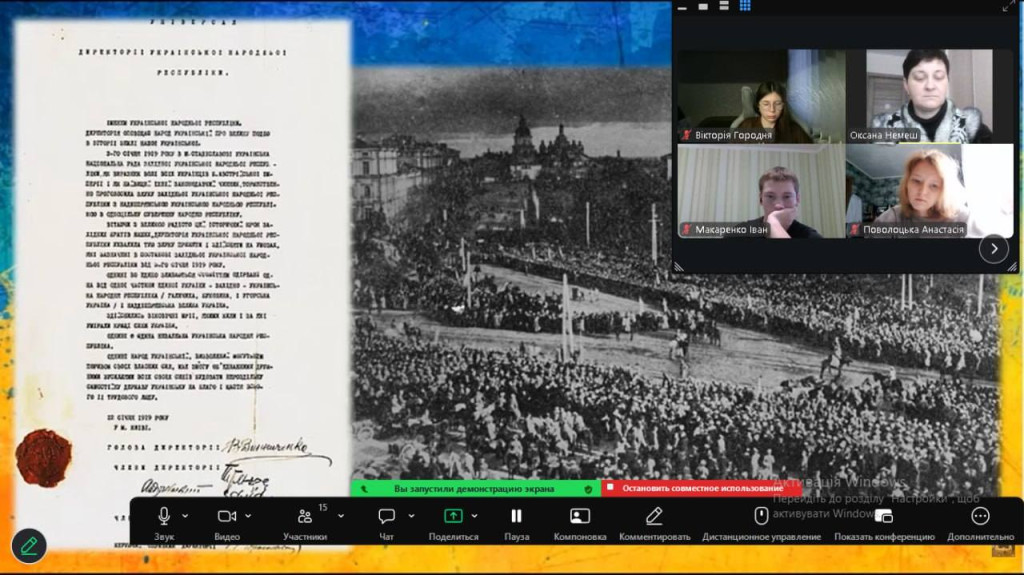This screenshot has height=575, width=1024.
Task: Click the green screen-sharing status banner
Action: tap(476, 488)
